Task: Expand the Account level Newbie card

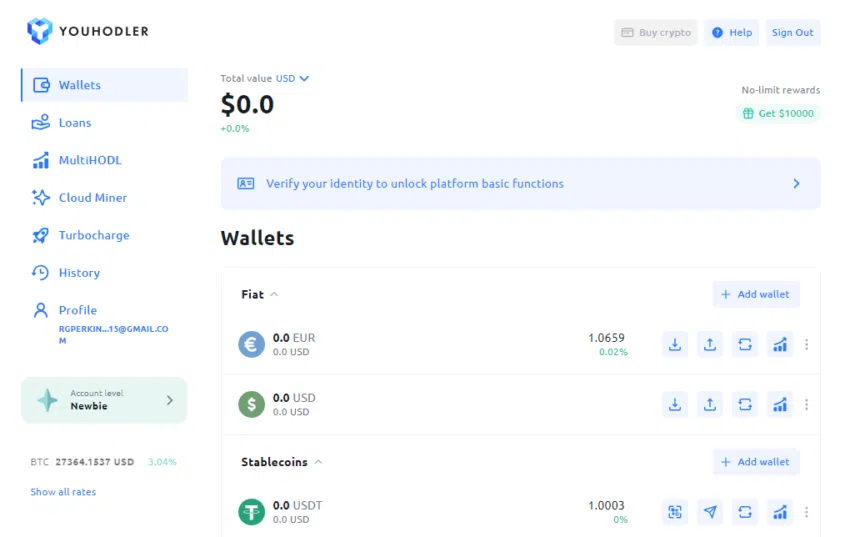Action: pyautogui.click(x=104, y=400)
